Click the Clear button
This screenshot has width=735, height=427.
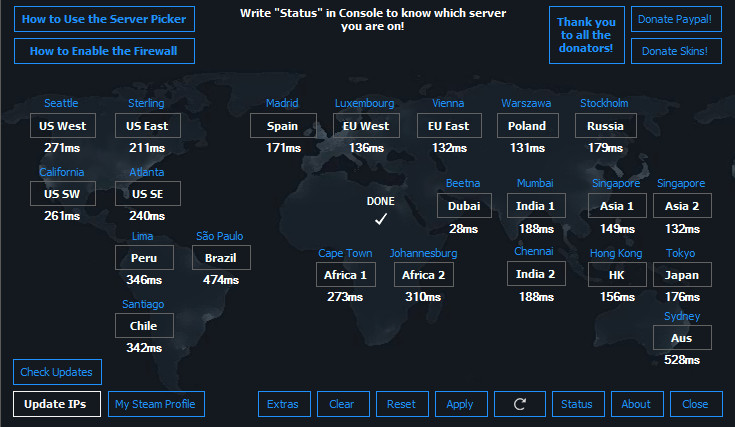click(343, 404)
